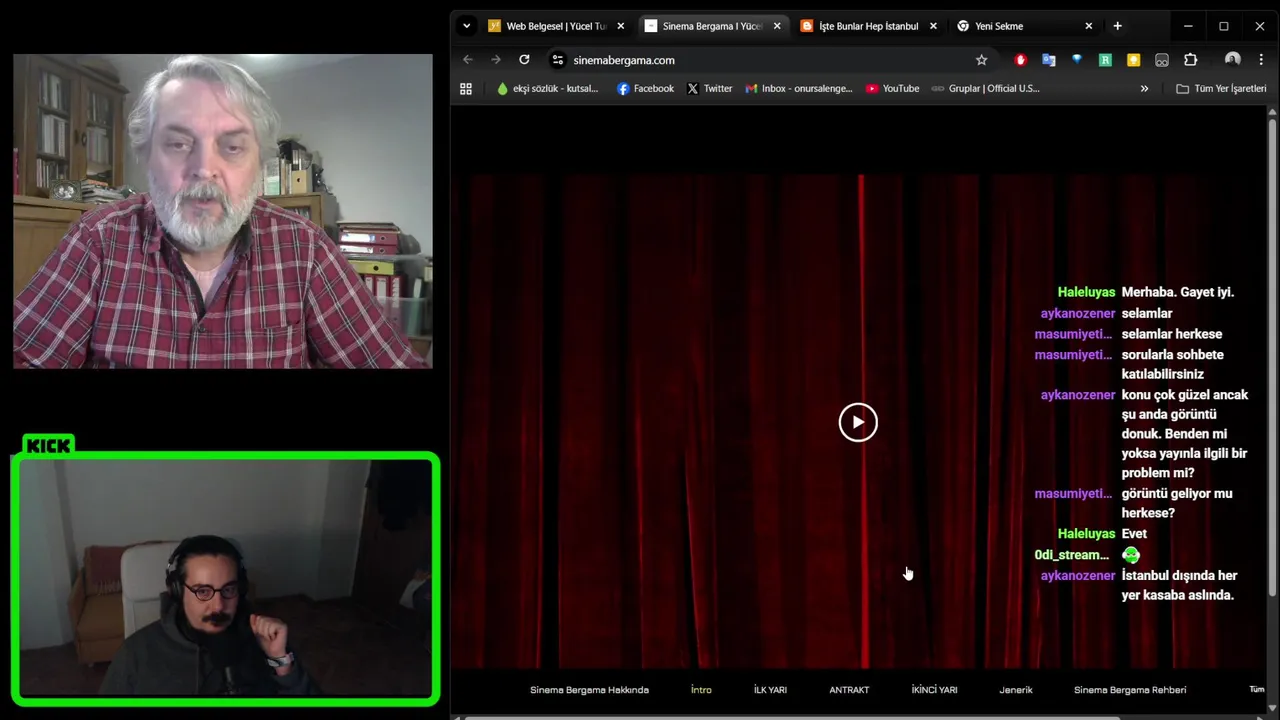Screen dimensions: 1280x720
Task: Click the green emoji in chat
Action: tap(1131, 555)
